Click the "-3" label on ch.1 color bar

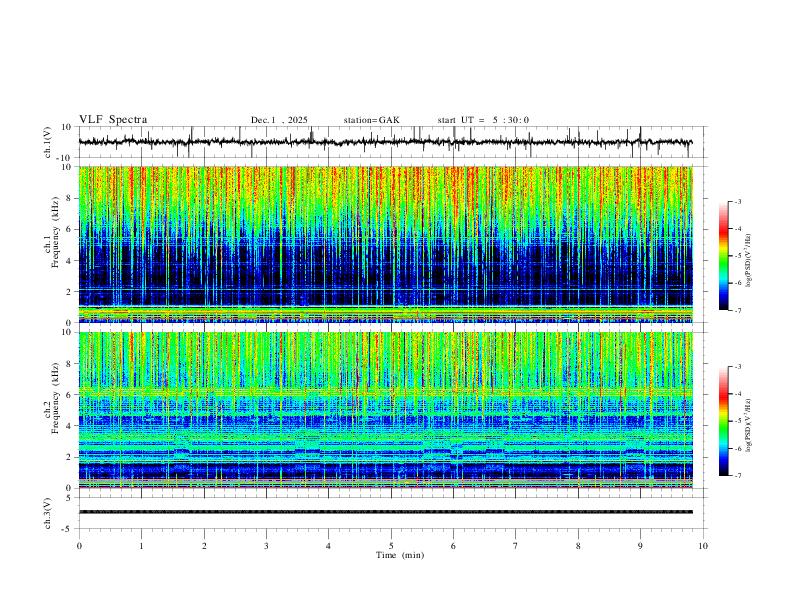tap(737, 201)
